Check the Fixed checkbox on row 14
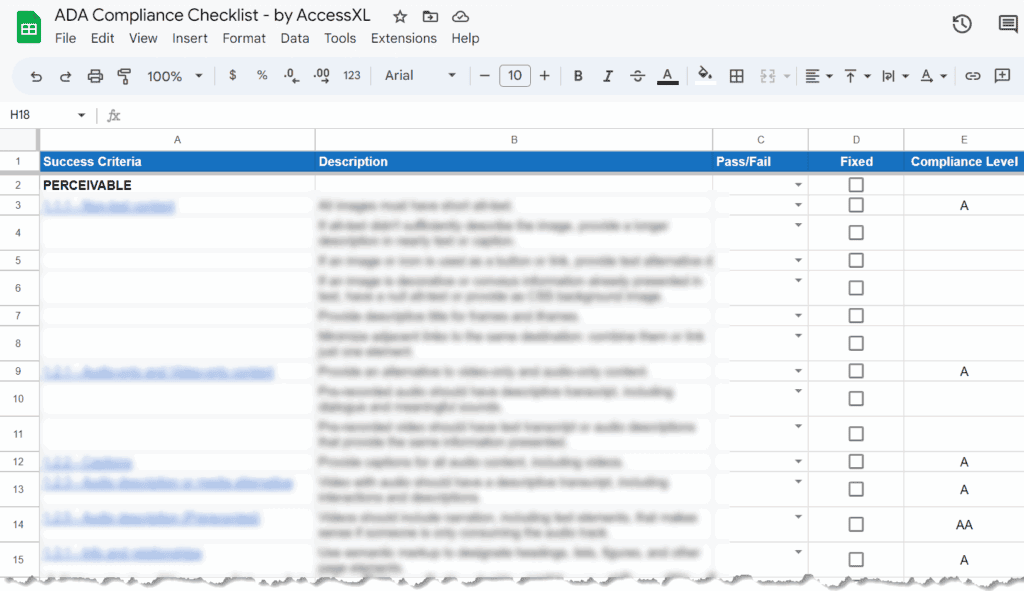 tap(855, 523)
